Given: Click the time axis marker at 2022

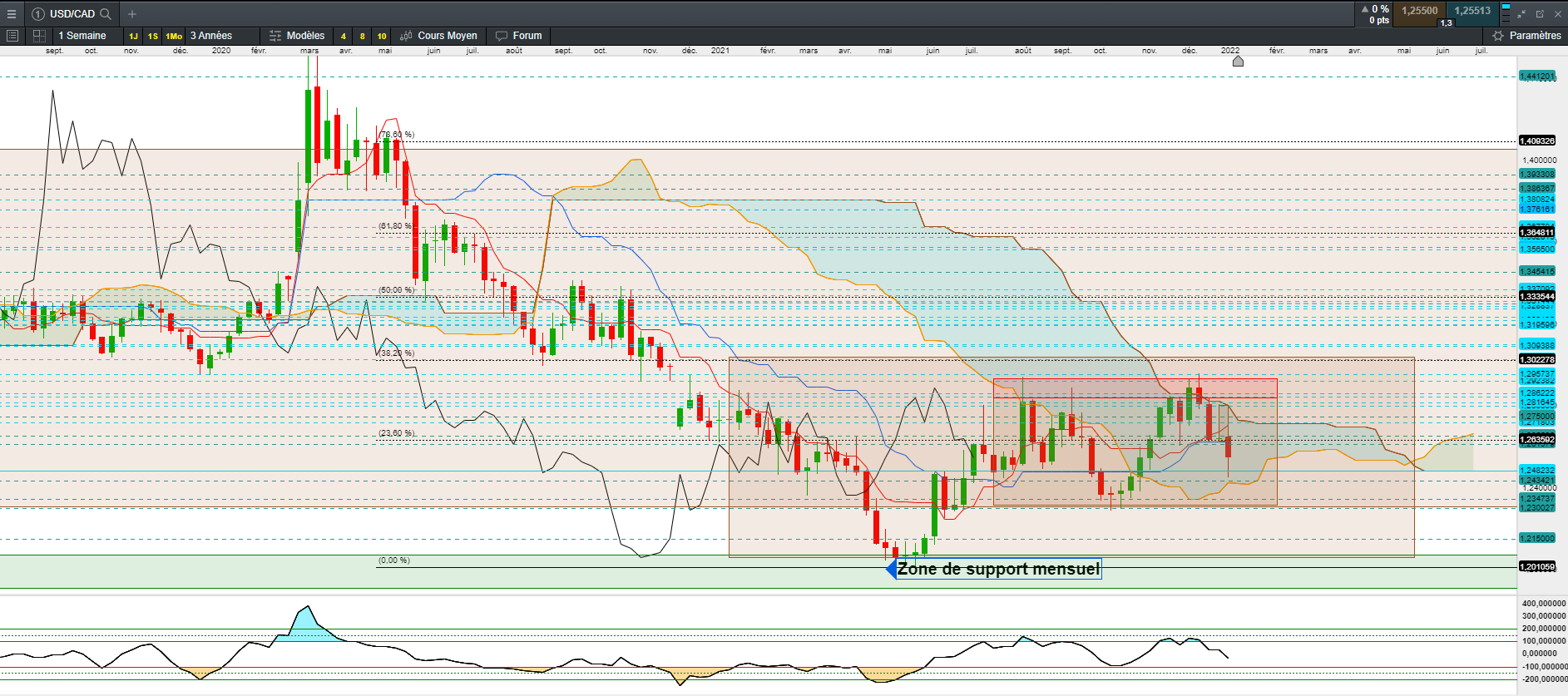Looking at the screenshot, I should 1238,61.
